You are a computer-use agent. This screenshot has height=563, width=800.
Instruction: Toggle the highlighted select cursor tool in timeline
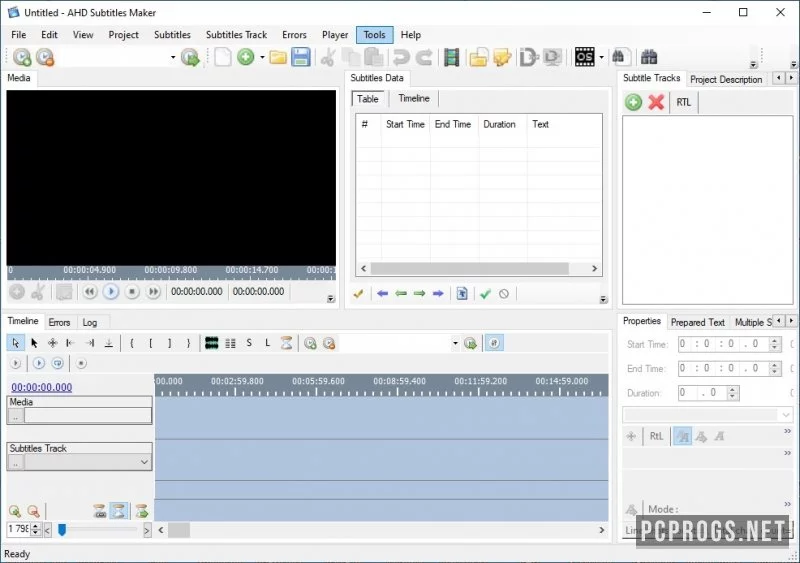click(x=15, y=343)
